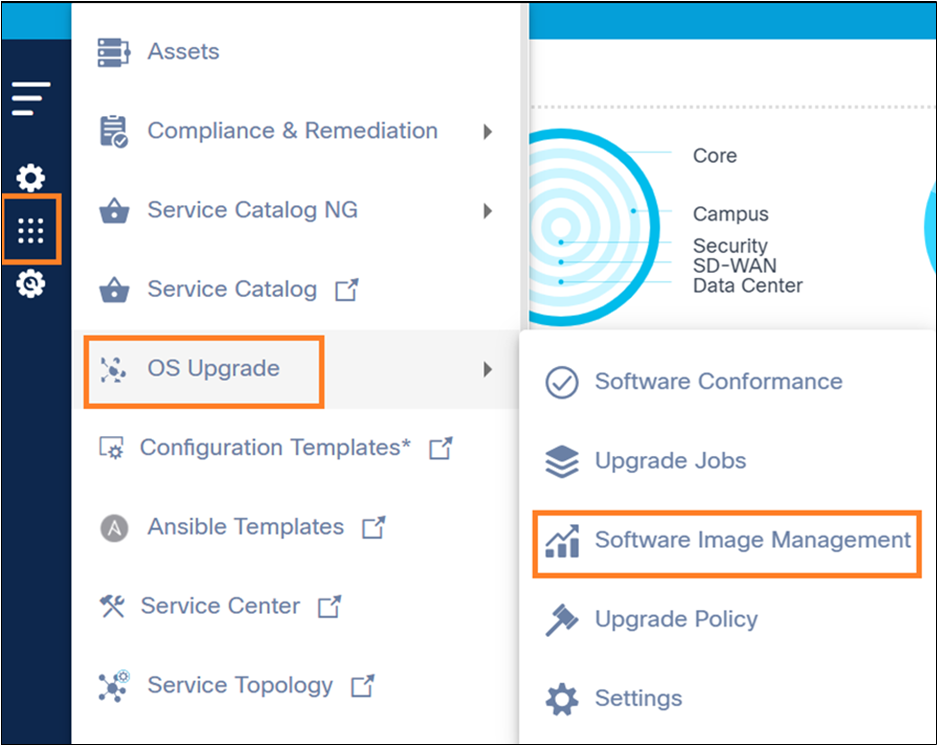Open Settings in the OS Upgrade submenu
Image resolution: width=938 pixels, height=746 pixels.
tap(638, 698)
